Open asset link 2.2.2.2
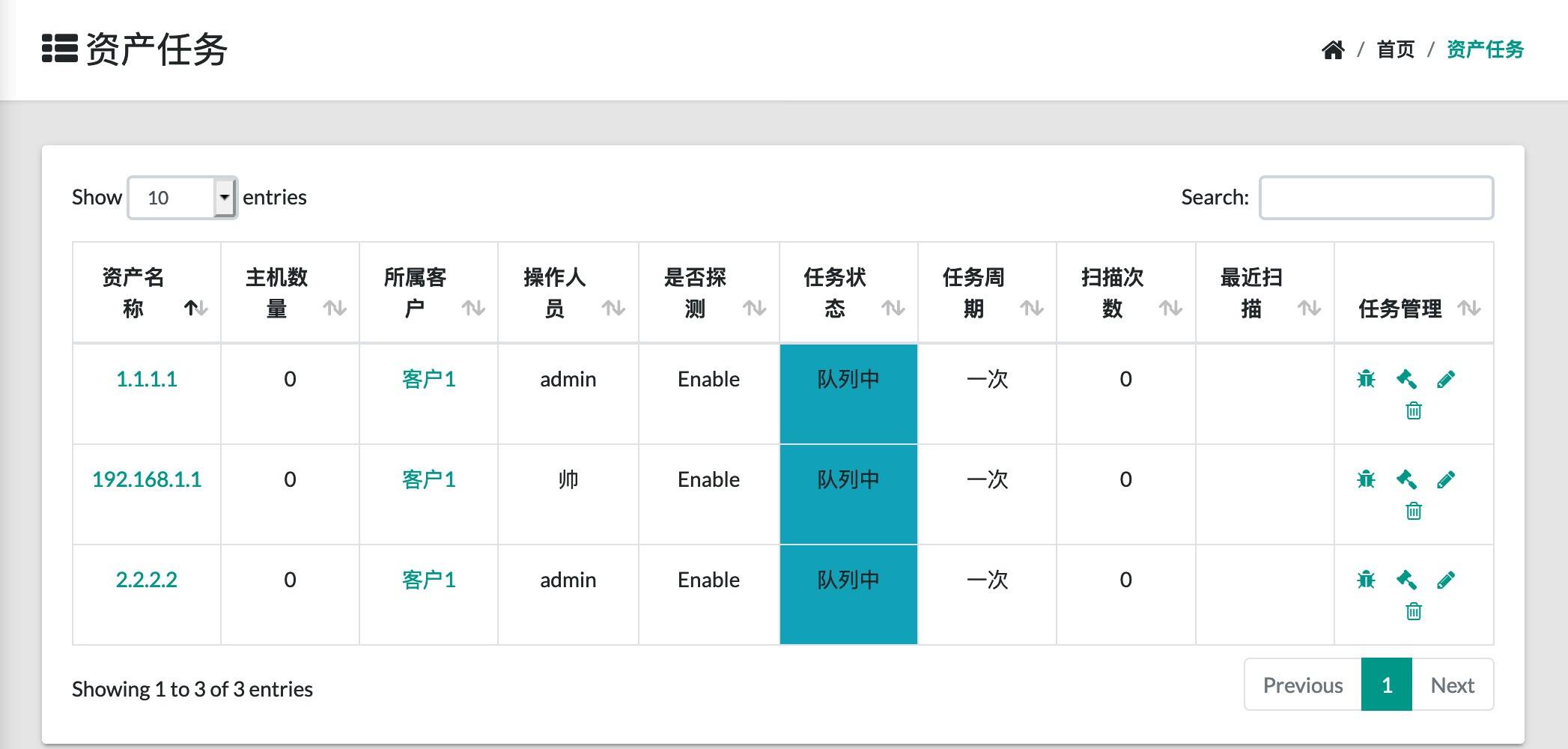 pyautogui.click(x=147, y=580)
